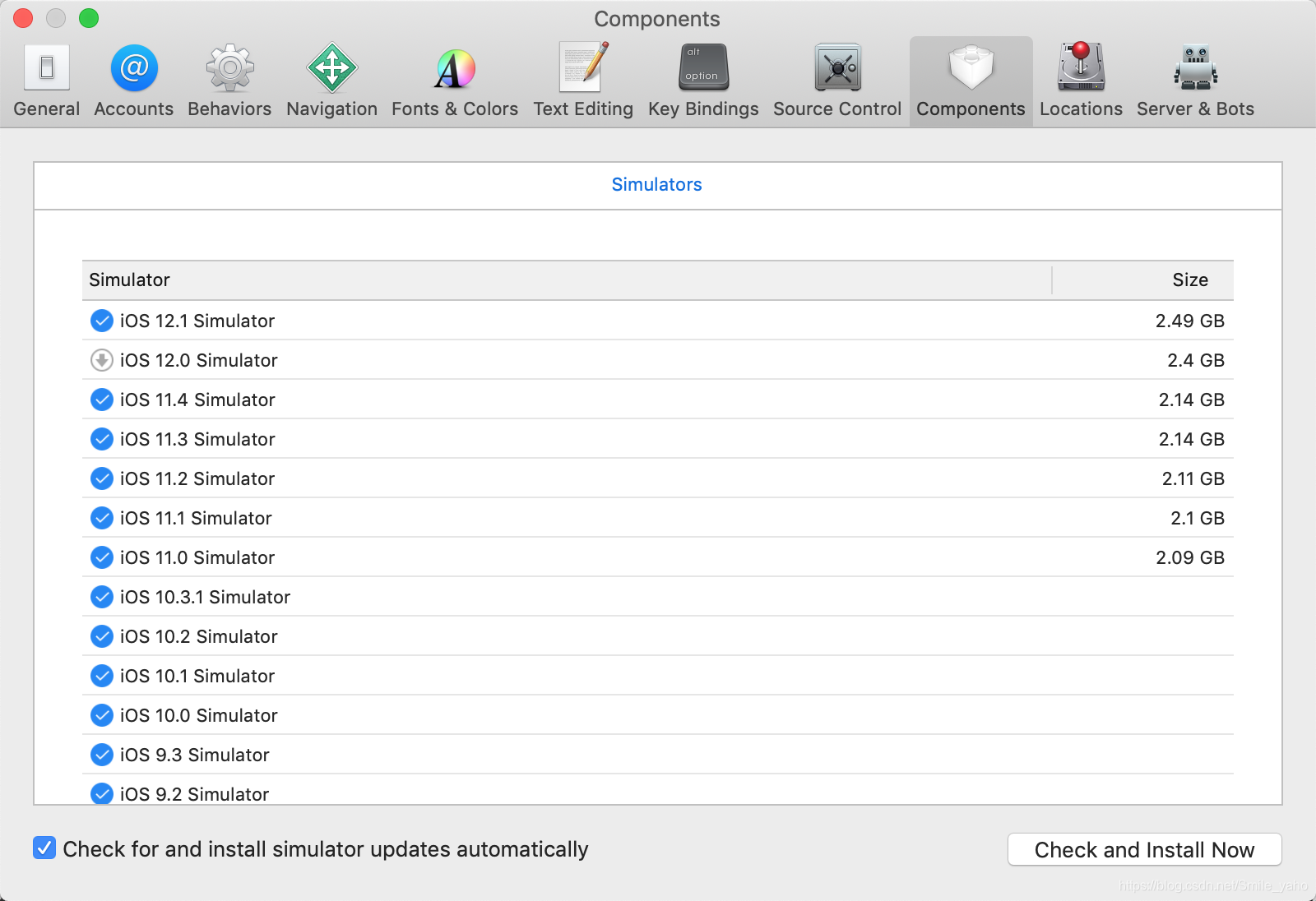Click installed checkmark for iOS 9.3 Simulator
1316x901 pixels.
pos(102,755)
